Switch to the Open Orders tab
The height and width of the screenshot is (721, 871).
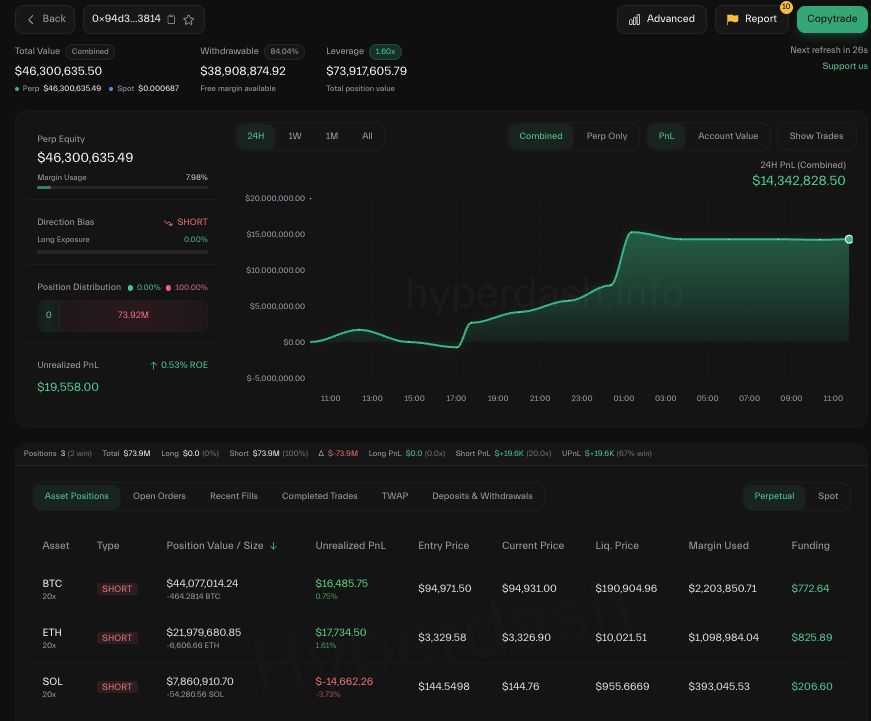pyautogui.click(x=159, y=496)
